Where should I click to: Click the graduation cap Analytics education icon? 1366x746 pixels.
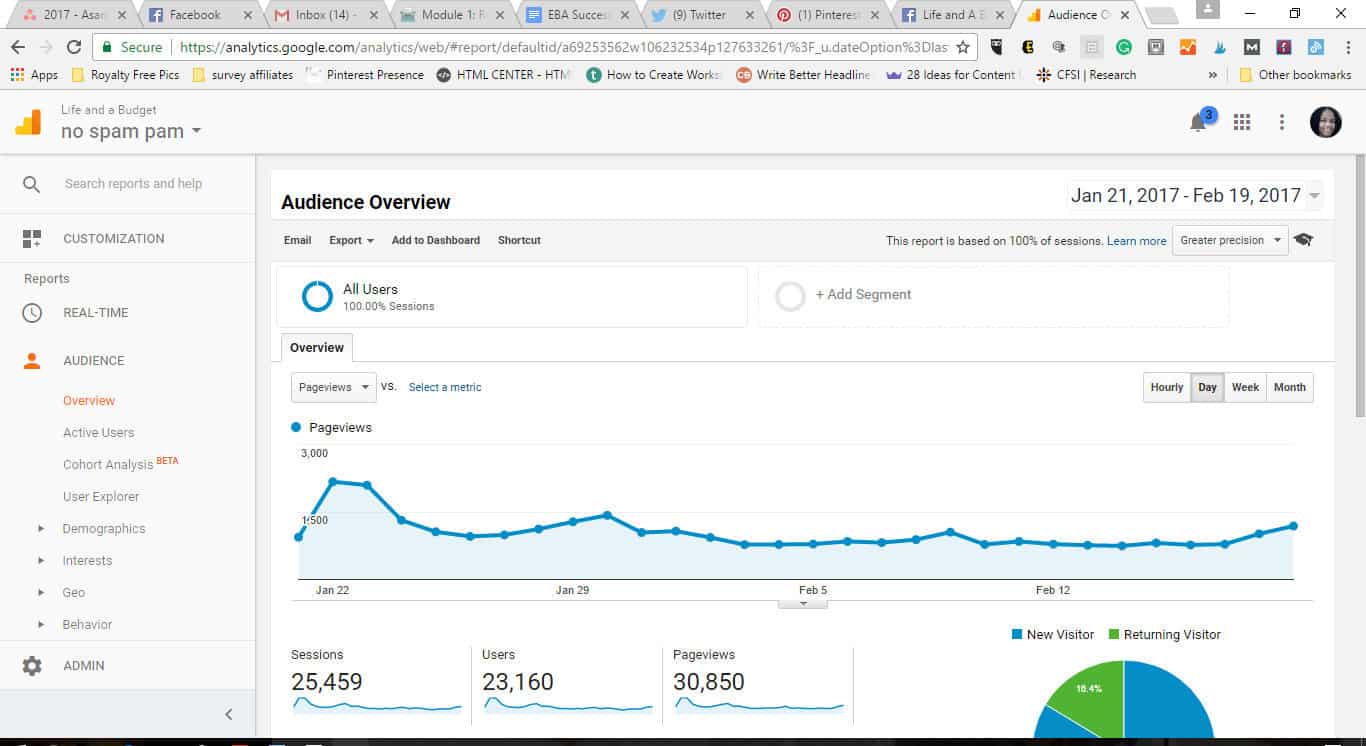pyautogui.click(x=1303, y=240)
